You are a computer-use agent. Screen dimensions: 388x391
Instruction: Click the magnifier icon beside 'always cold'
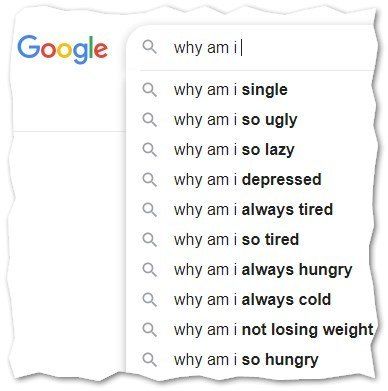[x=149, y=300]
